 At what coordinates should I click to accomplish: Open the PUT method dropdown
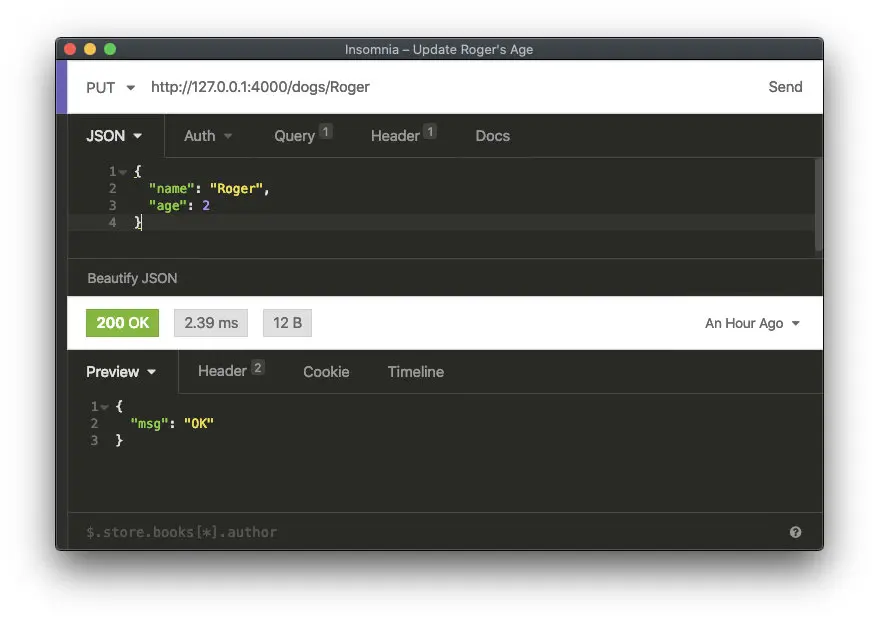click(110, 87)
